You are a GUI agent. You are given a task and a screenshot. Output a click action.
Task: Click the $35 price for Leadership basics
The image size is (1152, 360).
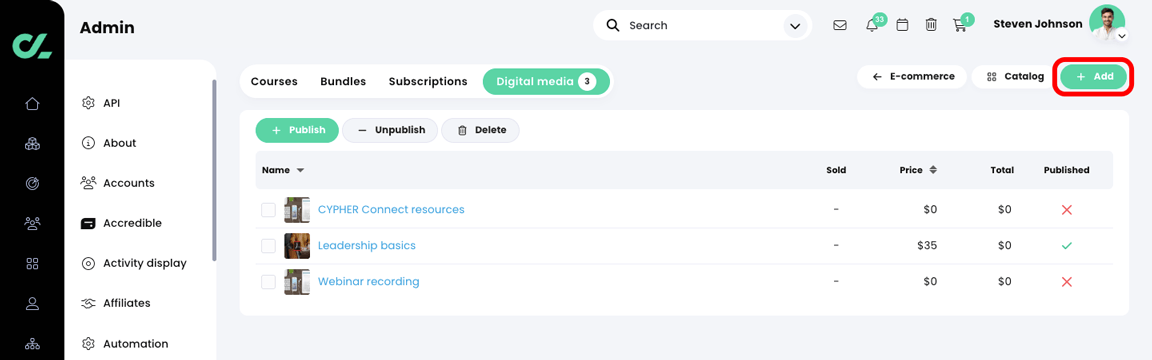(927, 245)
